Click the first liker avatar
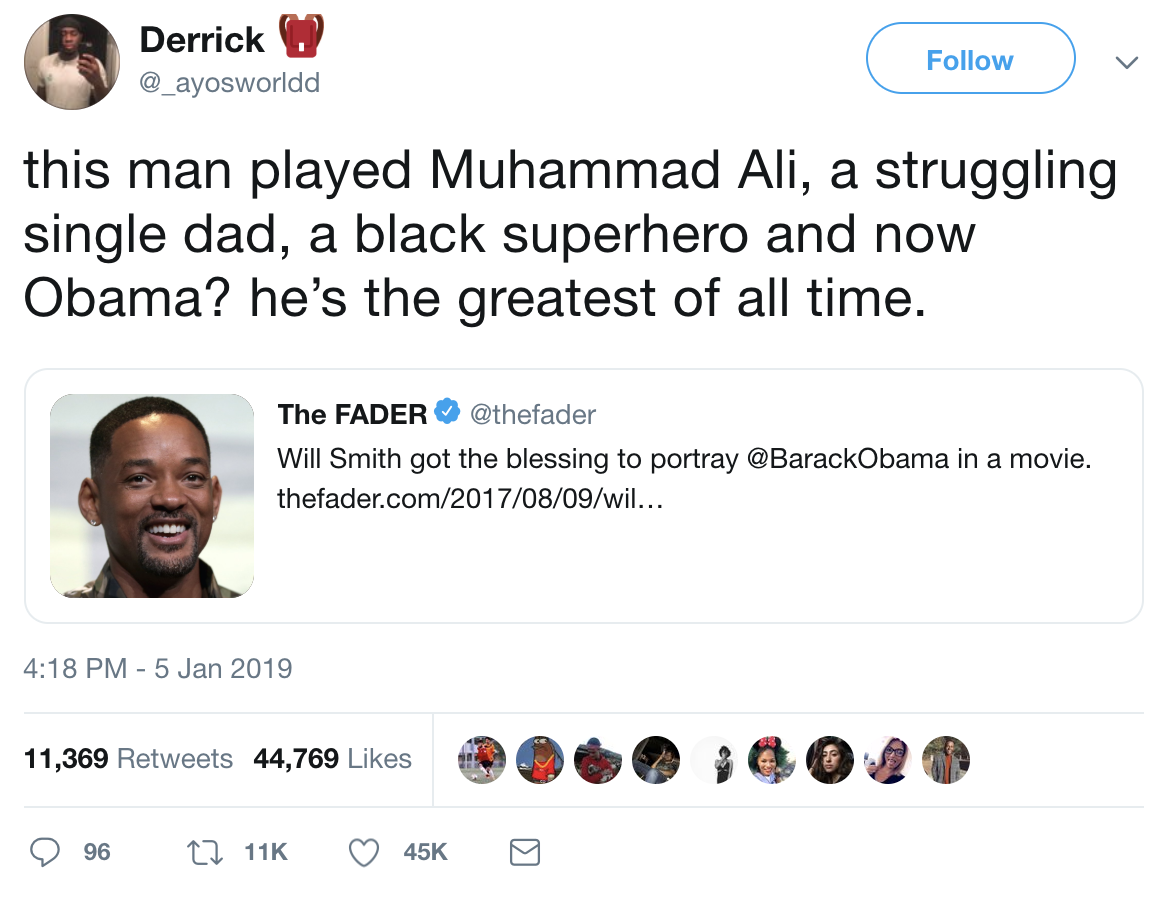This screenshot has height=924, width=1168. [x=482, y=760]
